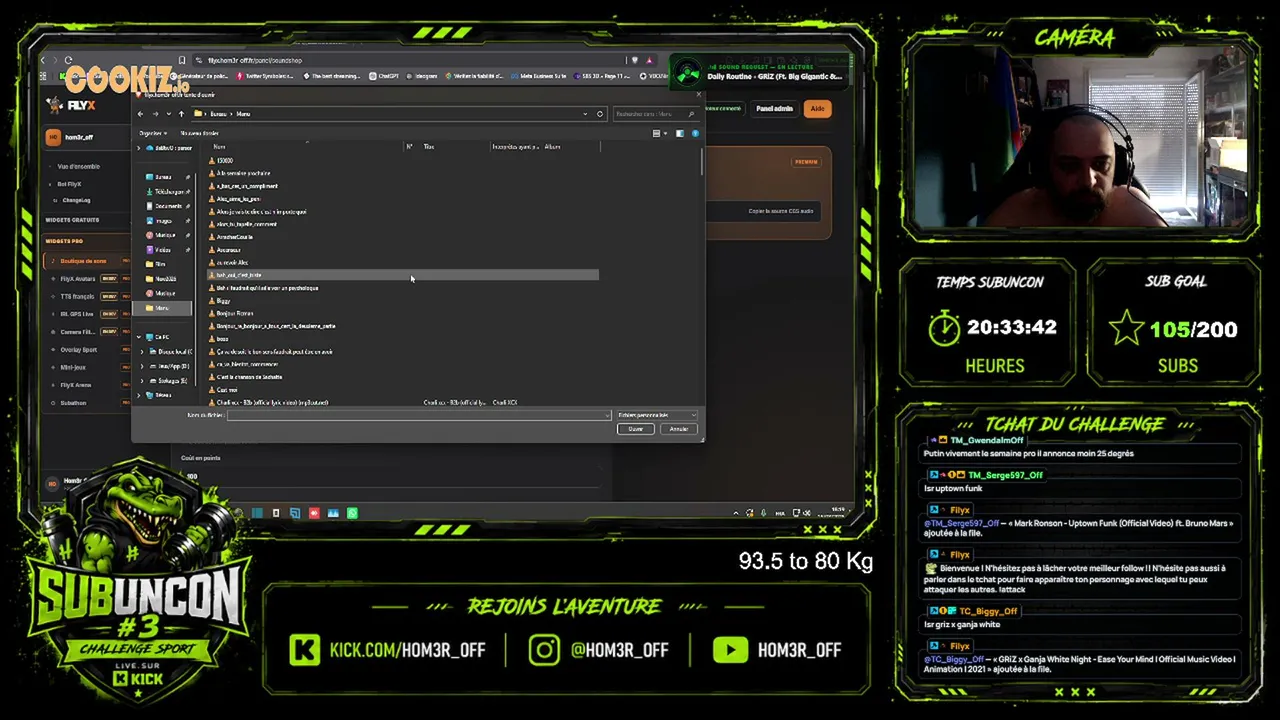Viewport: 1280px width, 720px height.
Task: Expand the Réseau tree node
Action: pyautogui.click(x=139, y=395)
